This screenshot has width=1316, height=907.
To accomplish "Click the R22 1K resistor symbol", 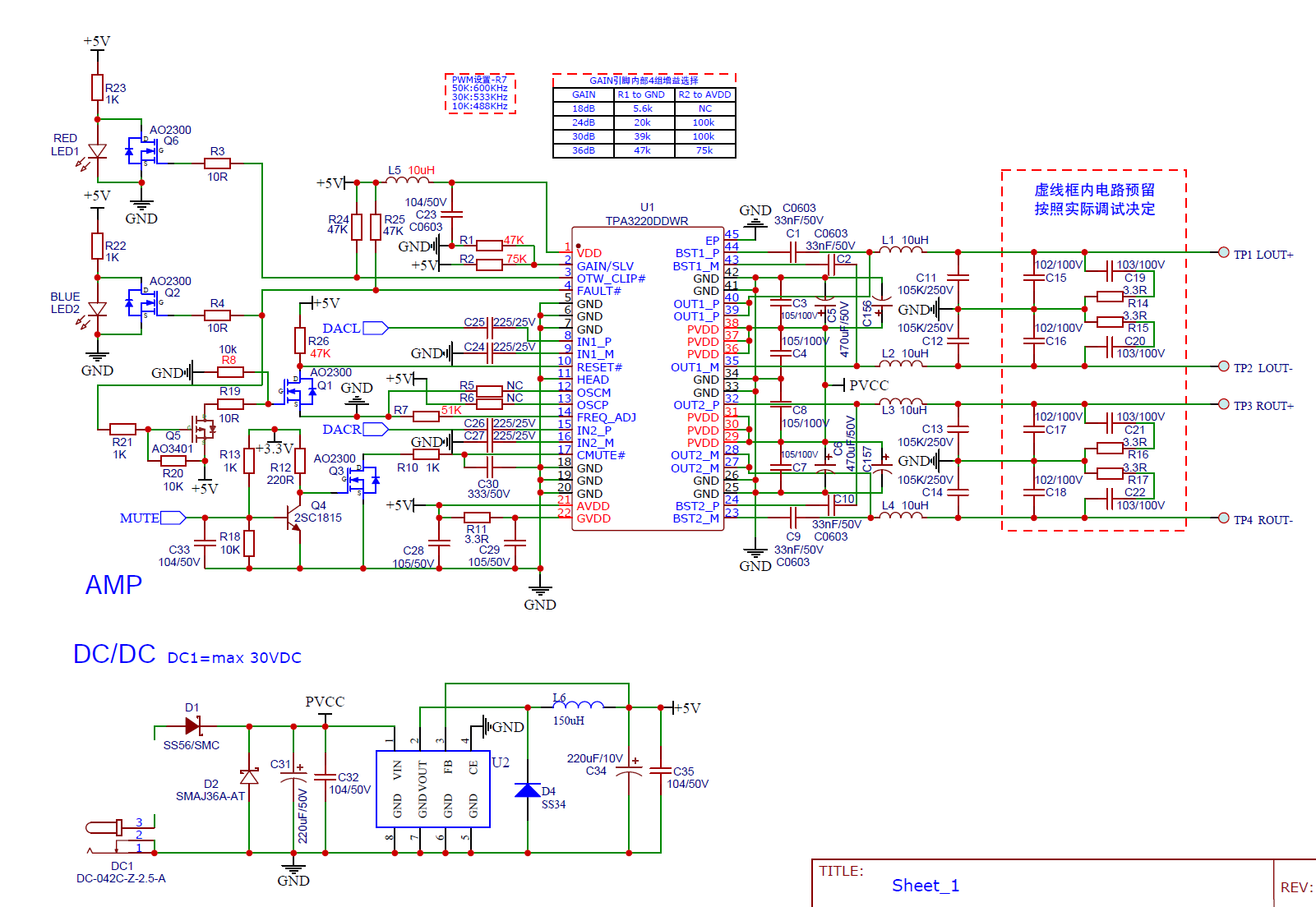I will coord(97,246).
